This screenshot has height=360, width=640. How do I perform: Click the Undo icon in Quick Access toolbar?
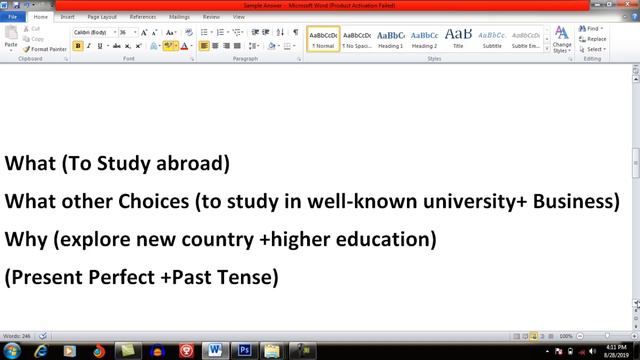click(x=27, y=5)
